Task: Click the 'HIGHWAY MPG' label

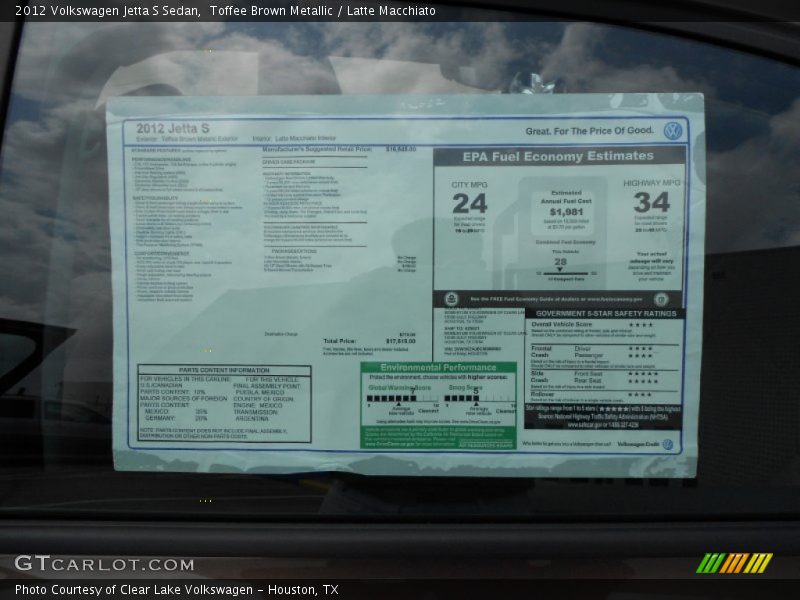Action: (x=652, y=183)
